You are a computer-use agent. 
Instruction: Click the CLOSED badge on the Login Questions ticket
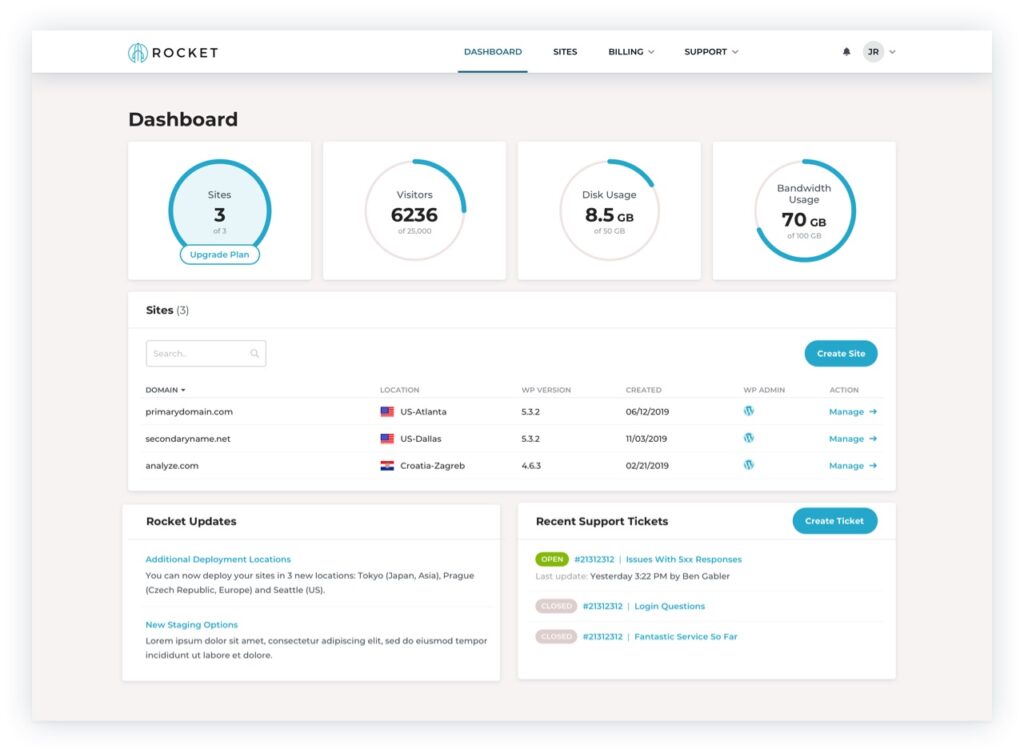556,606
